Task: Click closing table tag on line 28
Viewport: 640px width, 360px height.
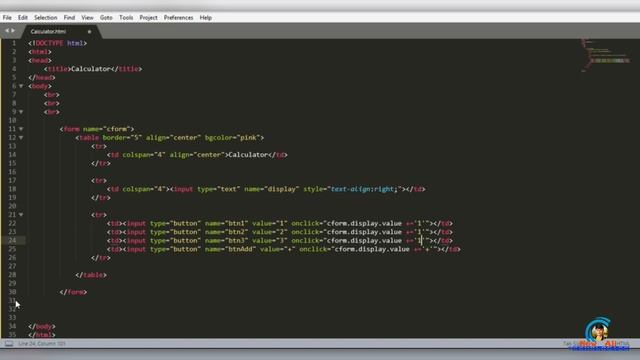Action: (x=91, y=275)
